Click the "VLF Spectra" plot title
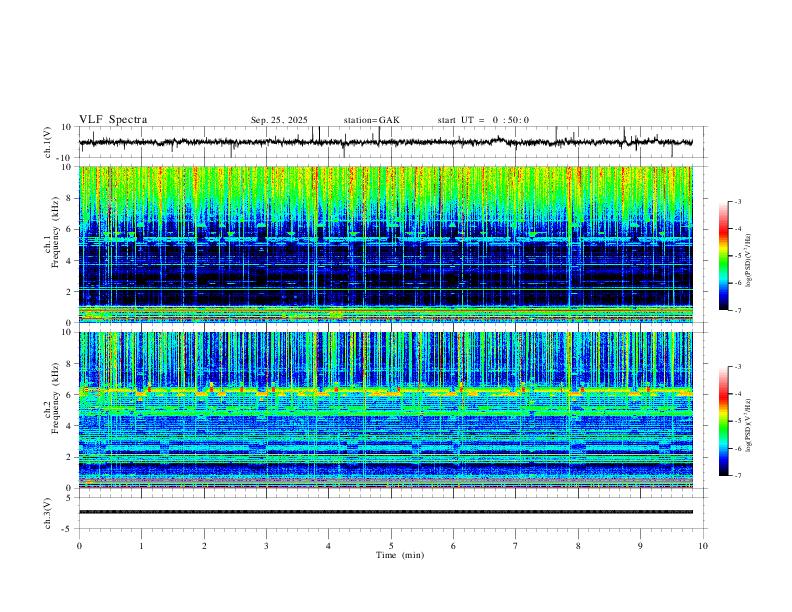The image size is (792, 612). [113, 120]
